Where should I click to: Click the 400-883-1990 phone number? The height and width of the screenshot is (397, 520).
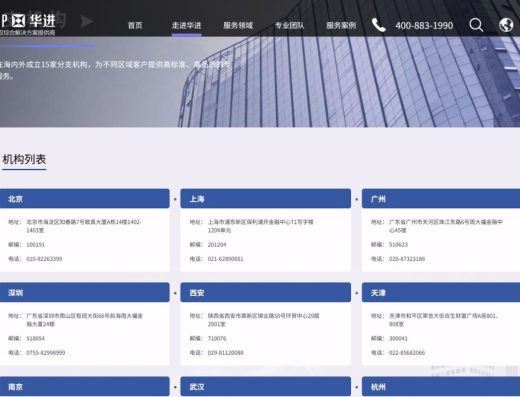pyautogui.click(x=424, y=26)
